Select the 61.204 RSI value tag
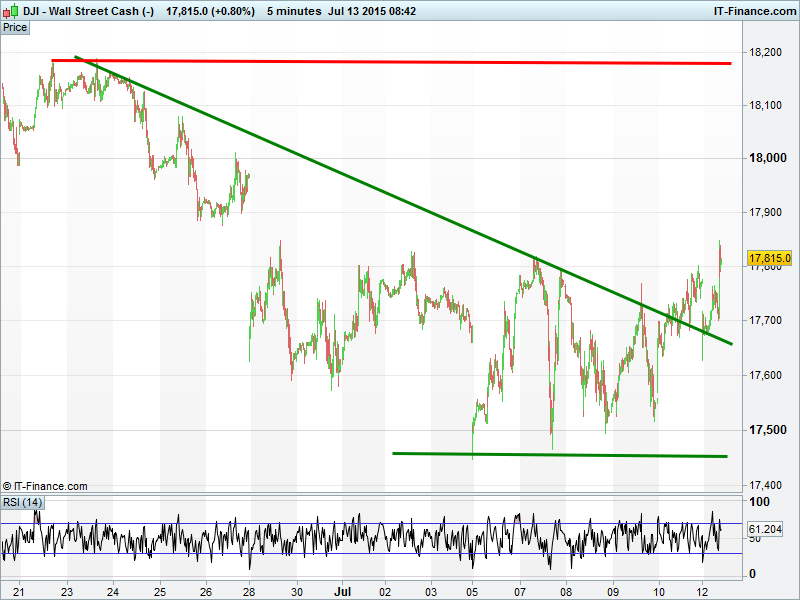 tap(765, 530)
